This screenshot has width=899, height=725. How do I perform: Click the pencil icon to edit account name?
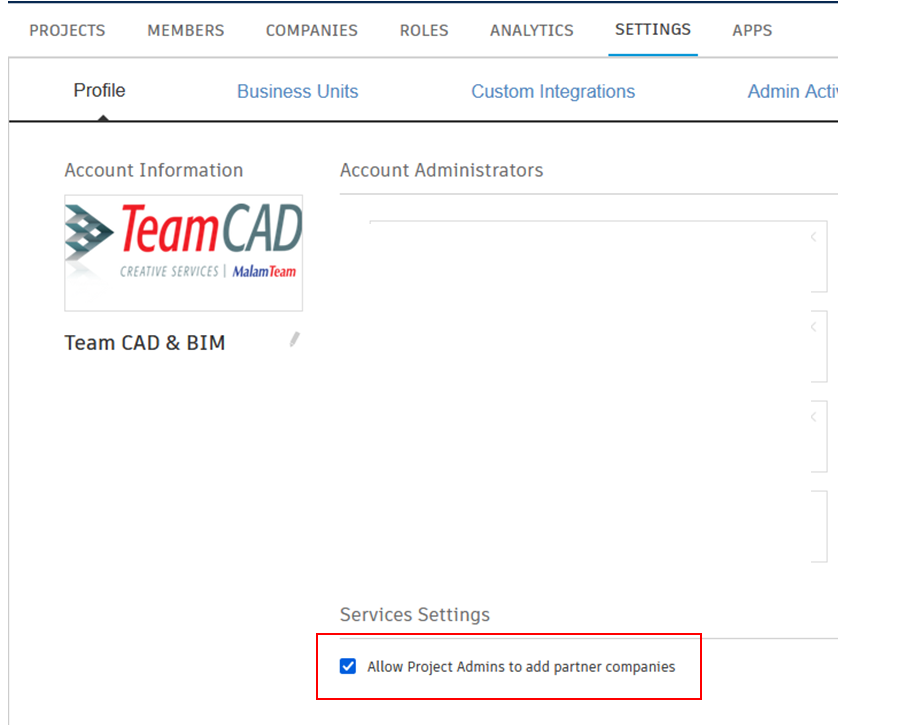[295, 339]
